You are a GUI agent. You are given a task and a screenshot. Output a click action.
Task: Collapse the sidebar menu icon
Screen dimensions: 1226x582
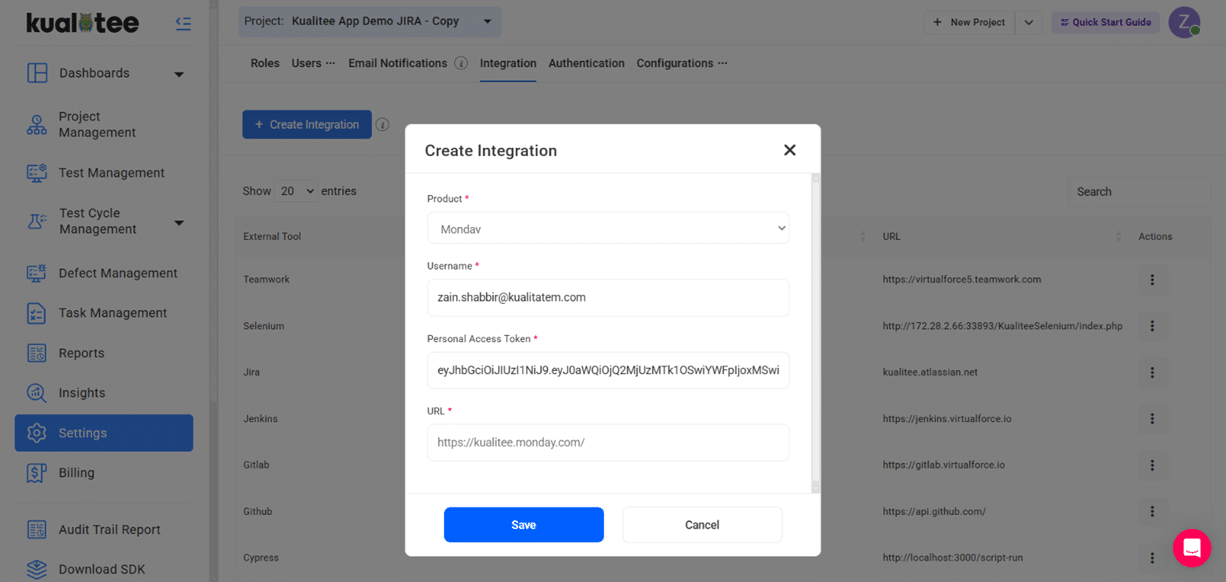click(183, 23)
